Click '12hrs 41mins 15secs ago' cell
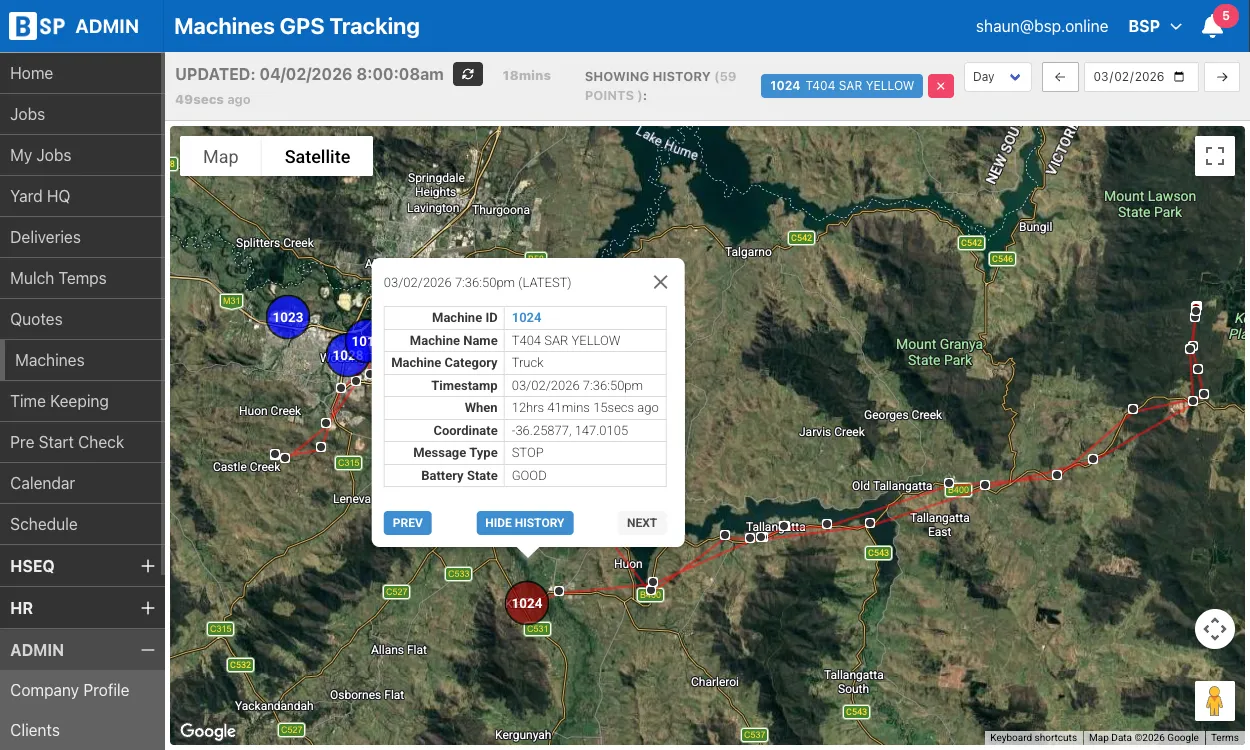Image resolution: width=1250 pixels, height=750 pixels. click(585, 408)
